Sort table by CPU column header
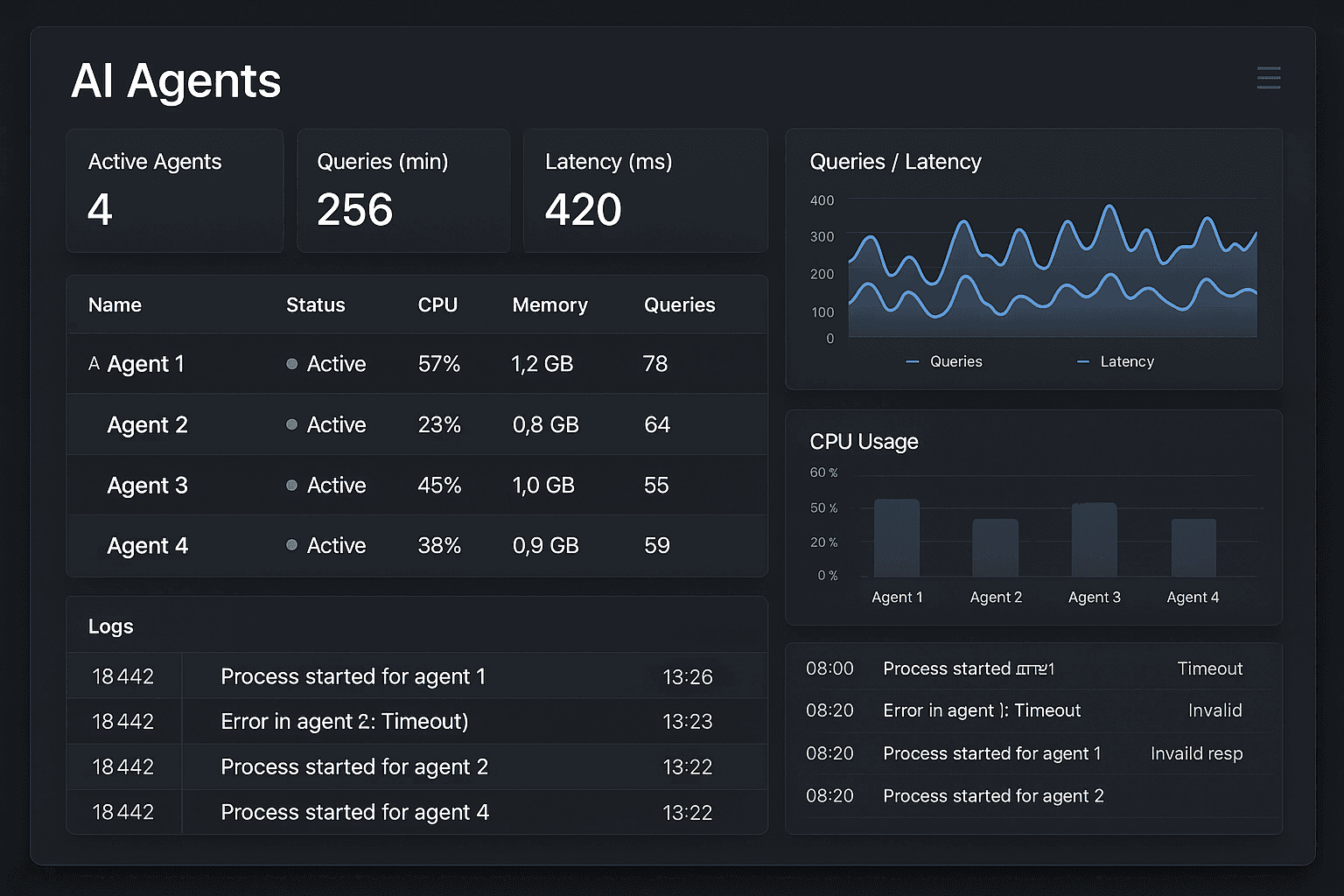Image resolution: width=1344 pixels, height=896 pixels. tap(437, 304)
